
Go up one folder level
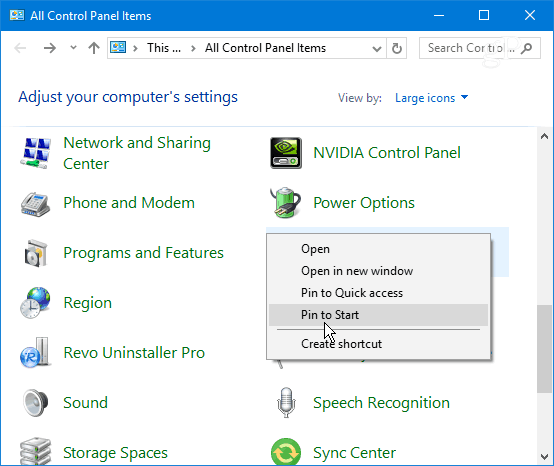(94, 48)
